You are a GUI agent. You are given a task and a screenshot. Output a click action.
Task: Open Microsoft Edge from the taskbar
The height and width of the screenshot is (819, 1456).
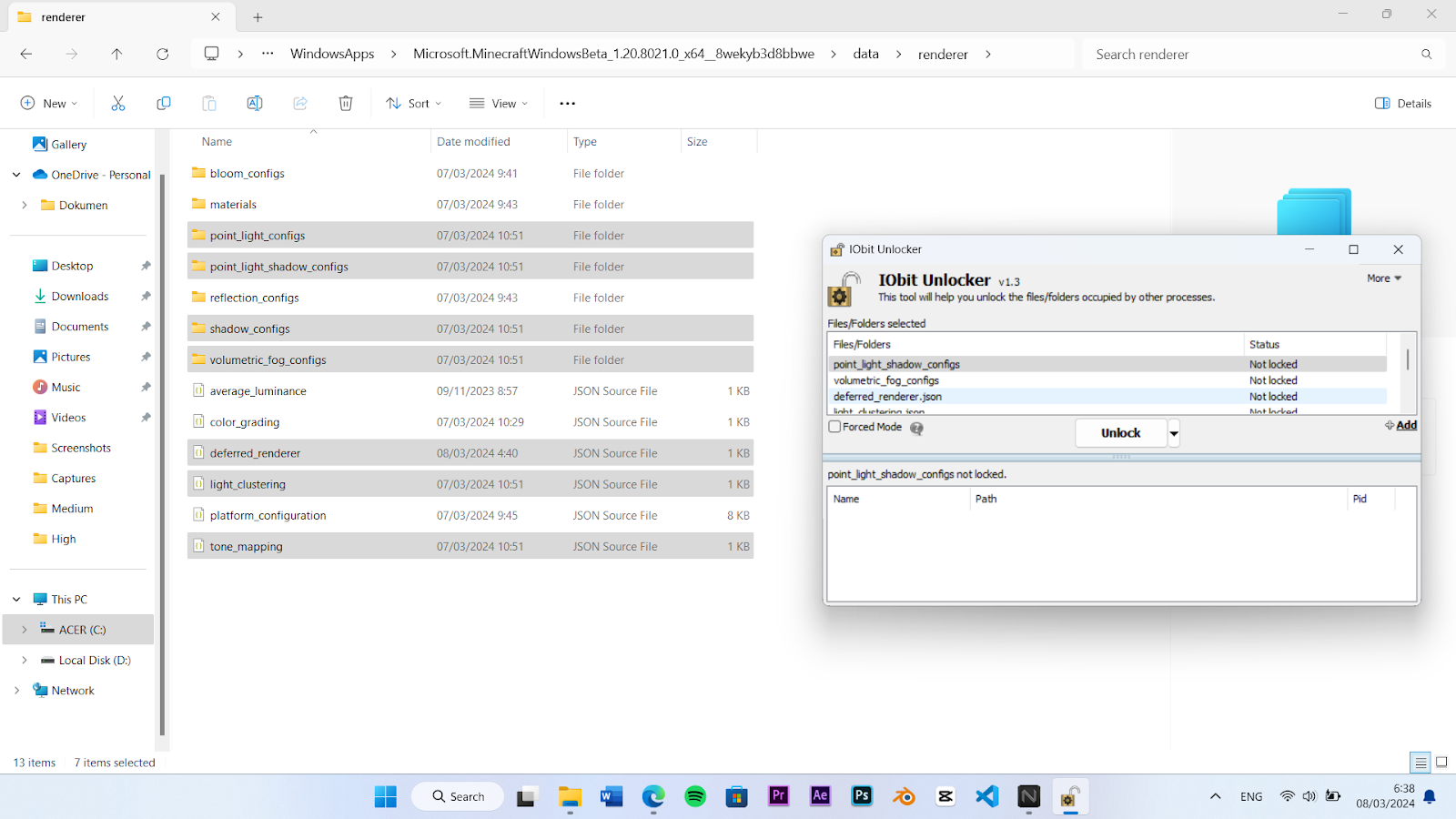pos(653,797)
